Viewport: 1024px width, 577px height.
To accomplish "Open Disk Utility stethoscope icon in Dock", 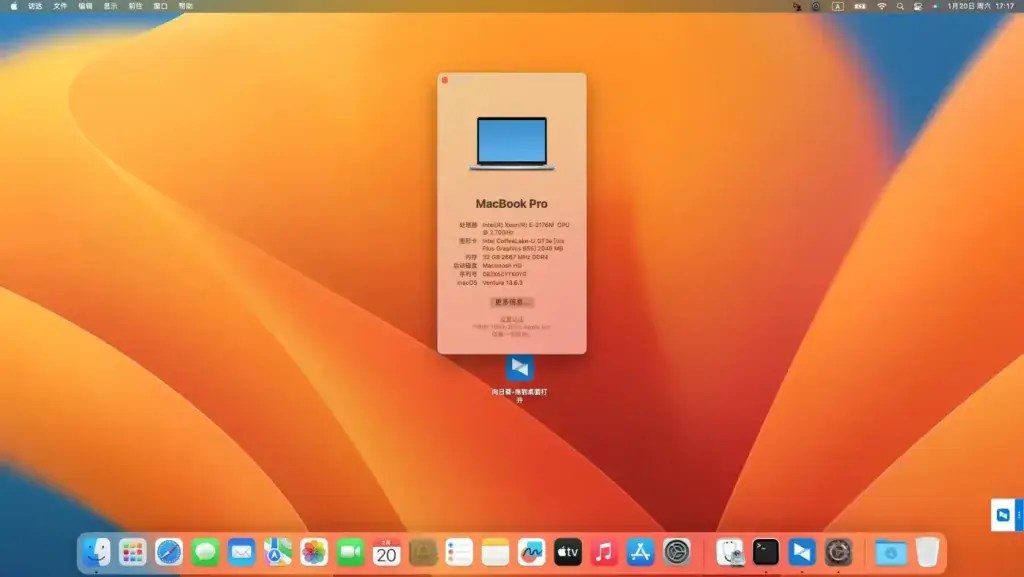I will (729, 552).
